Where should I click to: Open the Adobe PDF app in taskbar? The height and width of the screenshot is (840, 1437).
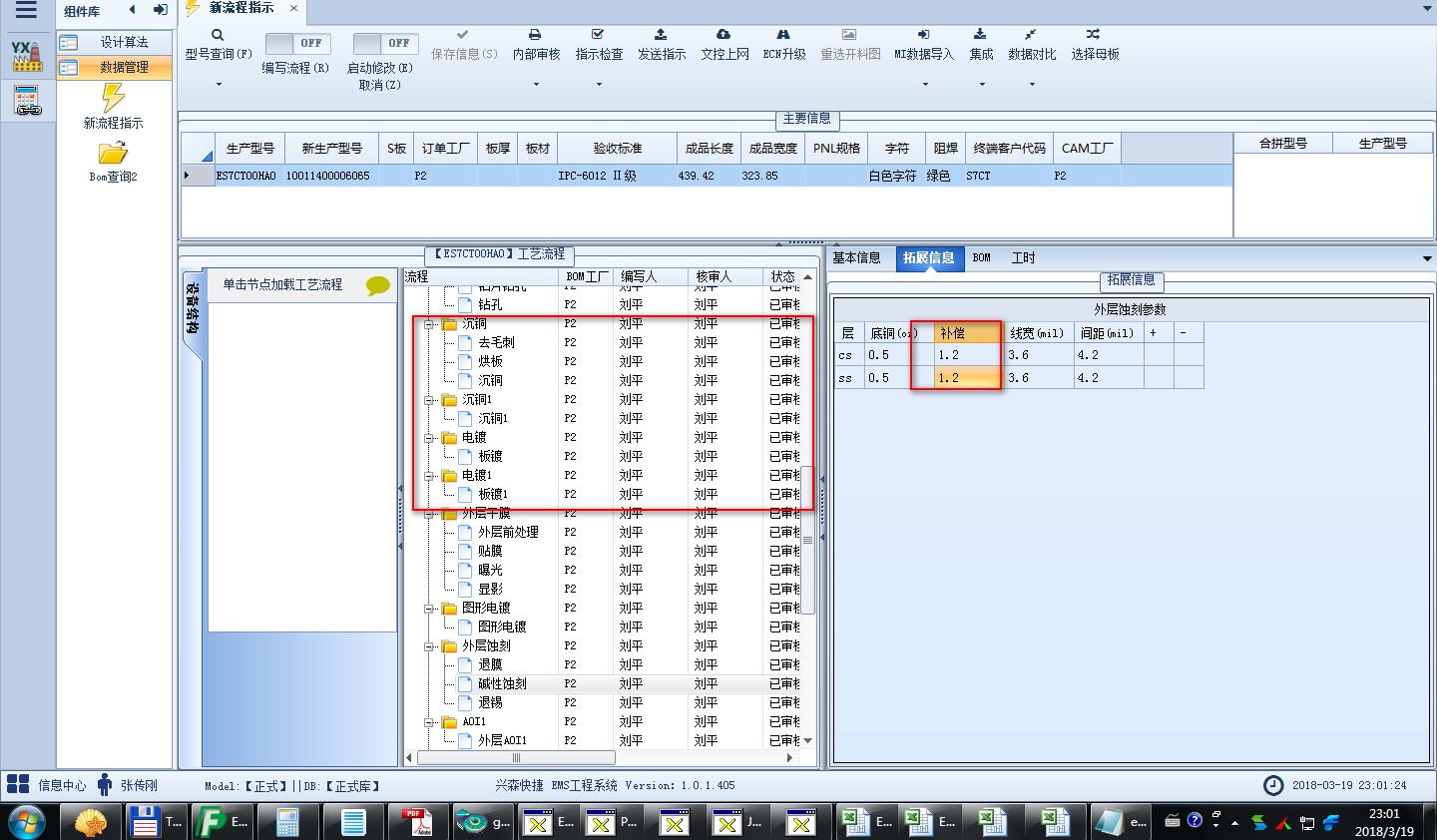(417, 823)
